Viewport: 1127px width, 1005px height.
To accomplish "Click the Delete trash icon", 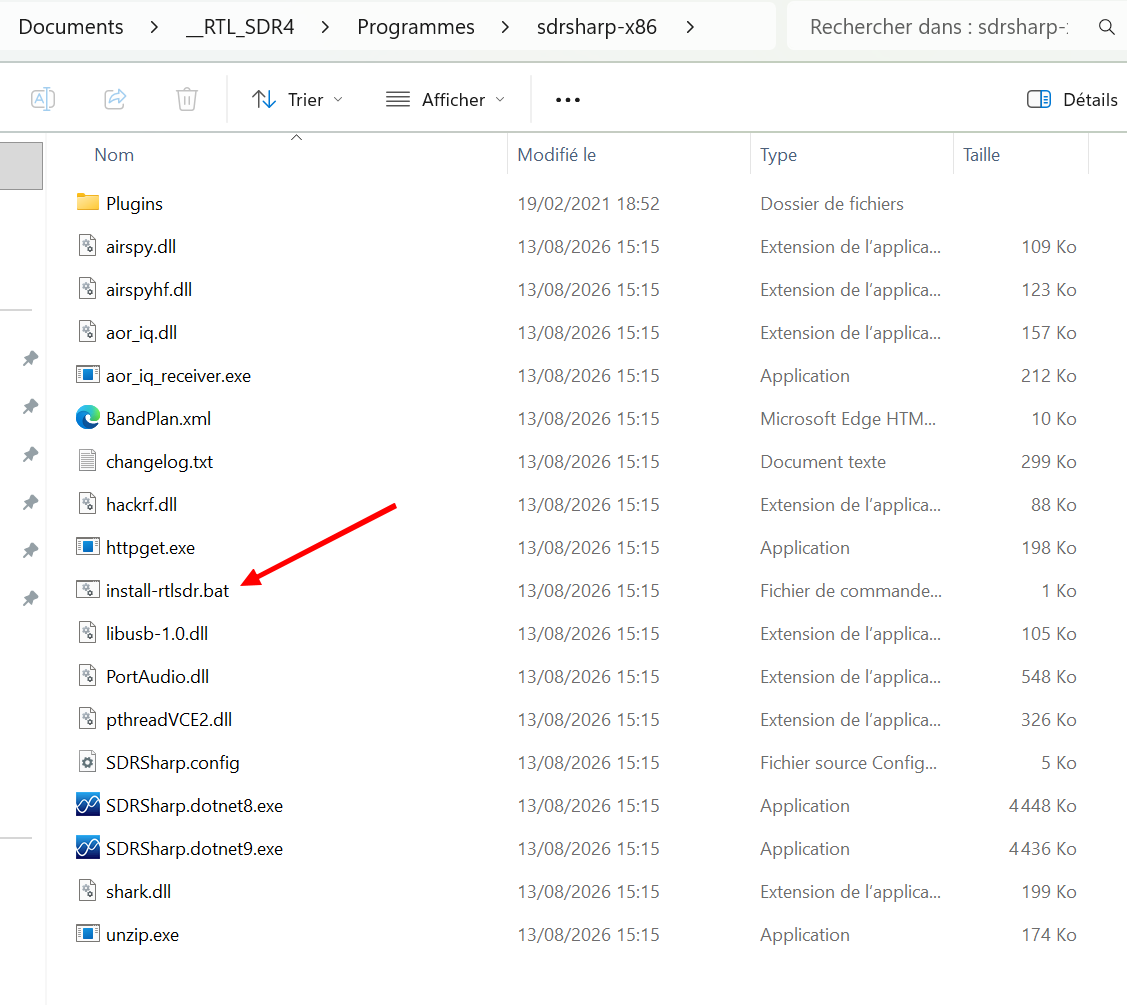I will [187, 99].
